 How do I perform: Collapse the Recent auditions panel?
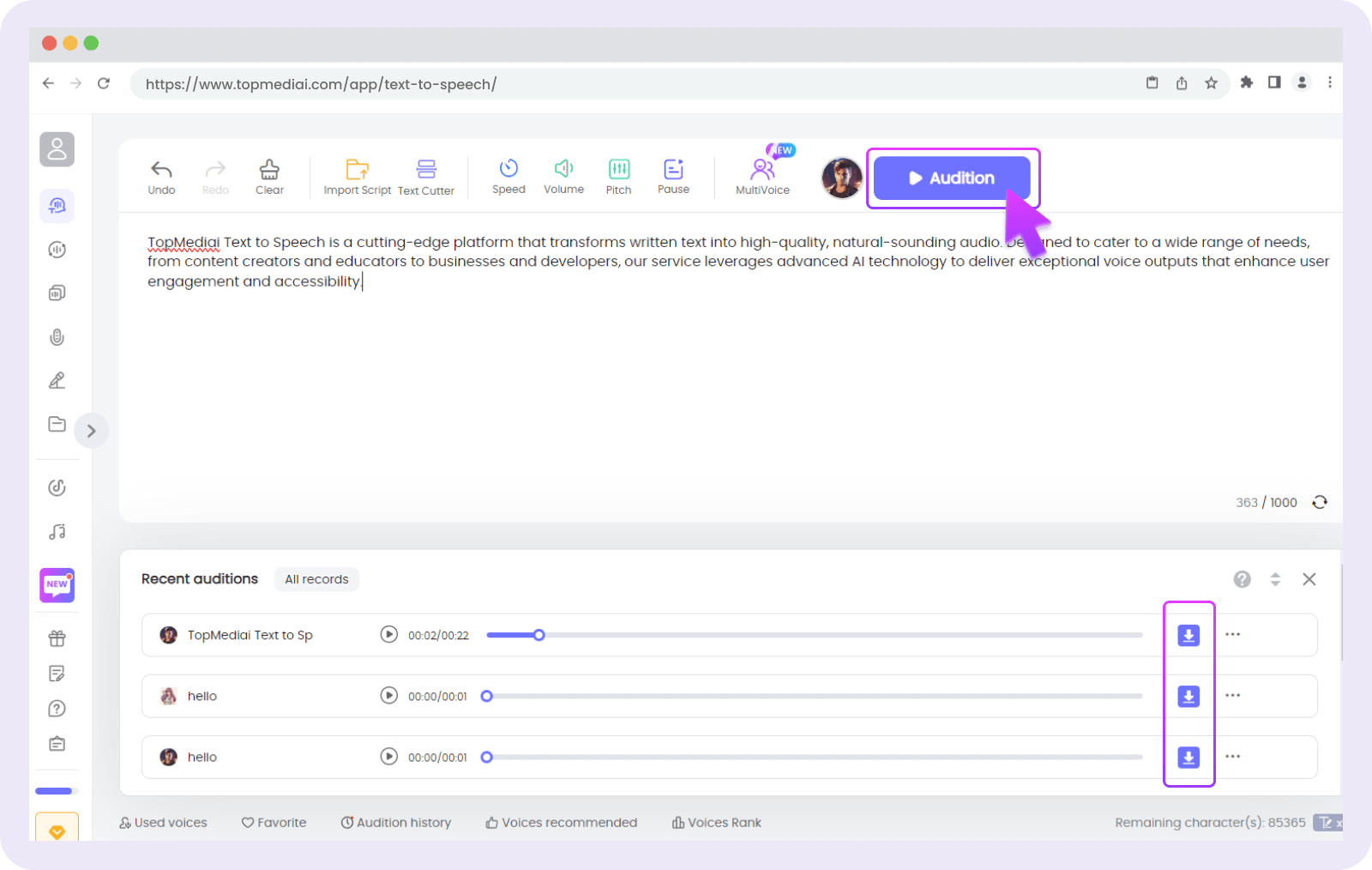click(1275, 579)
